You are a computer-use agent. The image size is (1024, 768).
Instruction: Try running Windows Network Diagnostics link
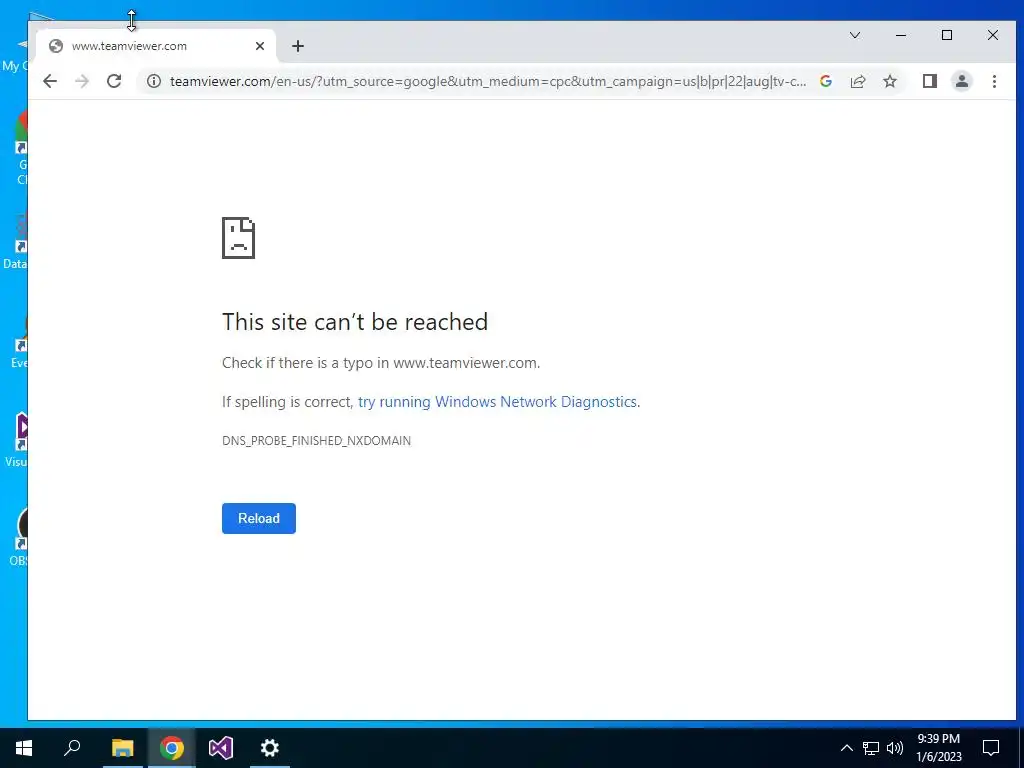coord(497,402)
